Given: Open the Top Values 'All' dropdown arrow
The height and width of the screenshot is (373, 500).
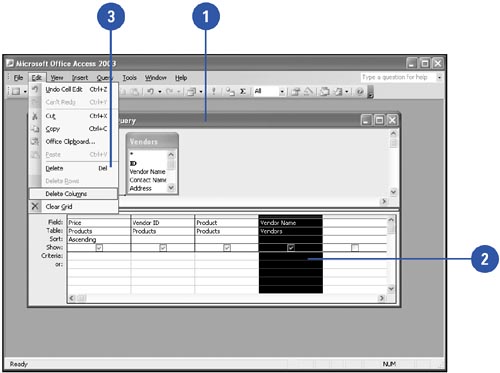Looking at the screenshot, I should click(x=282, y=91).
